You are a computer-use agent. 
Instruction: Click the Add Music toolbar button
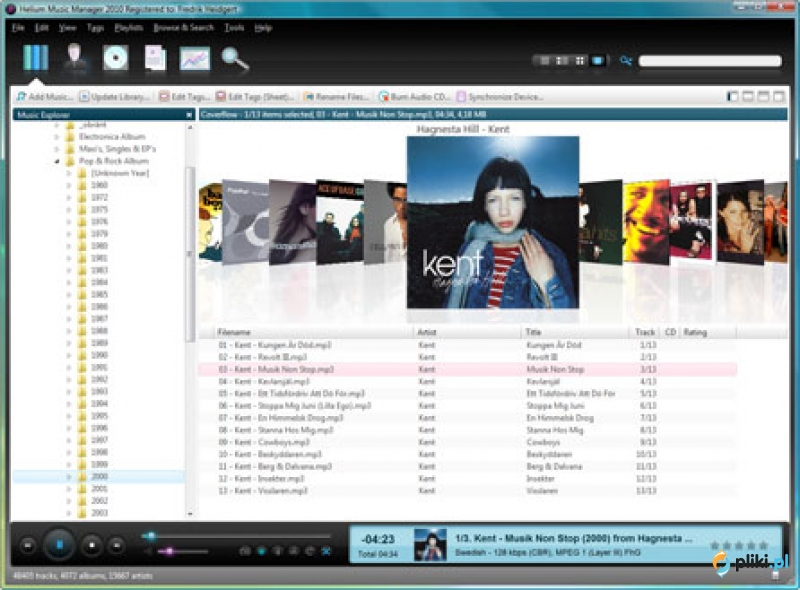45,96
